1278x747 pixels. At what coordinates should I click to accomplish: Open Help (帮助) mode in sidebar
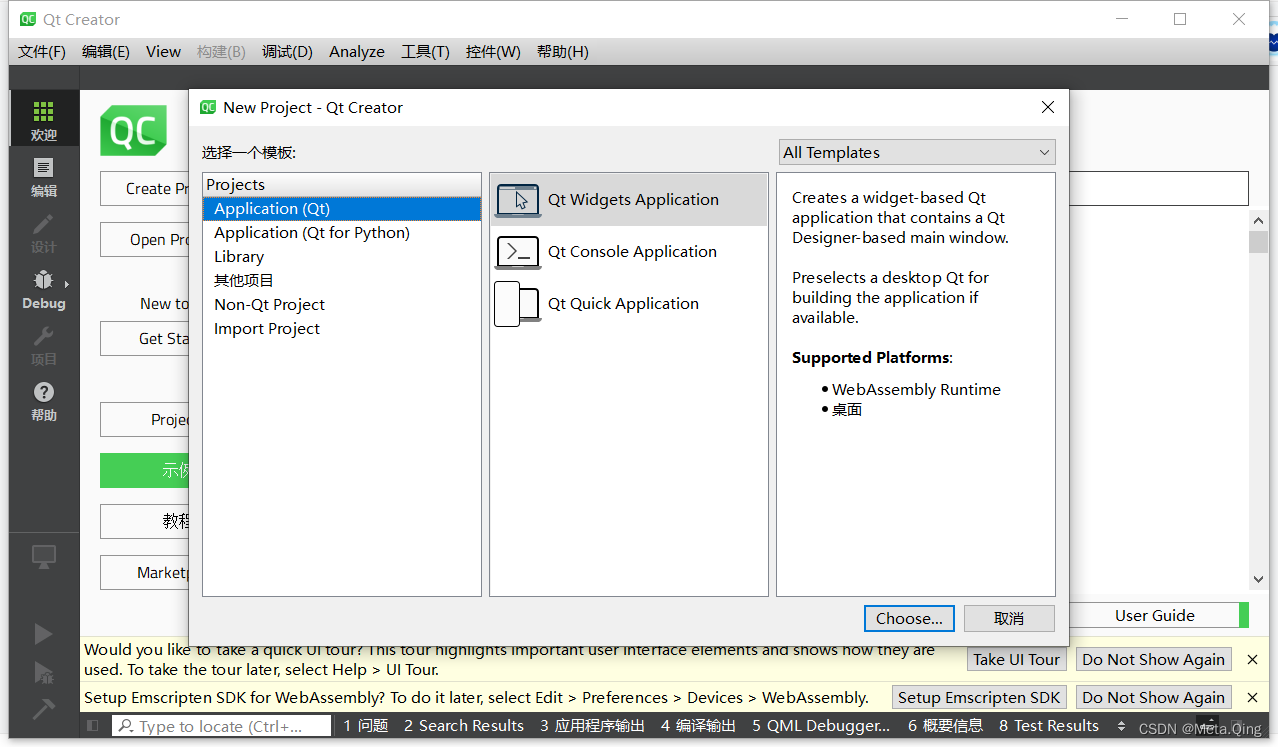coord(44,401)
